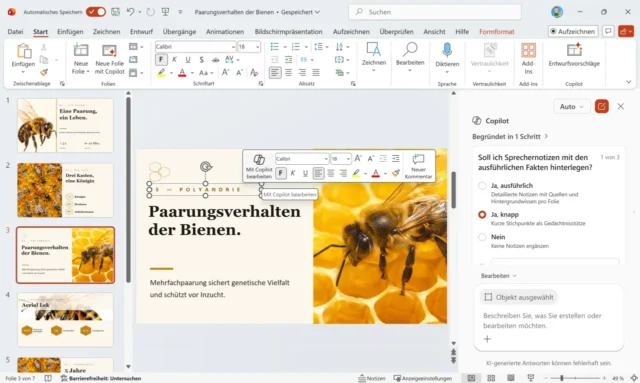Click the Aufzeichnen button top right
This screenshot has width=640, height=383.
pos(573,31)
